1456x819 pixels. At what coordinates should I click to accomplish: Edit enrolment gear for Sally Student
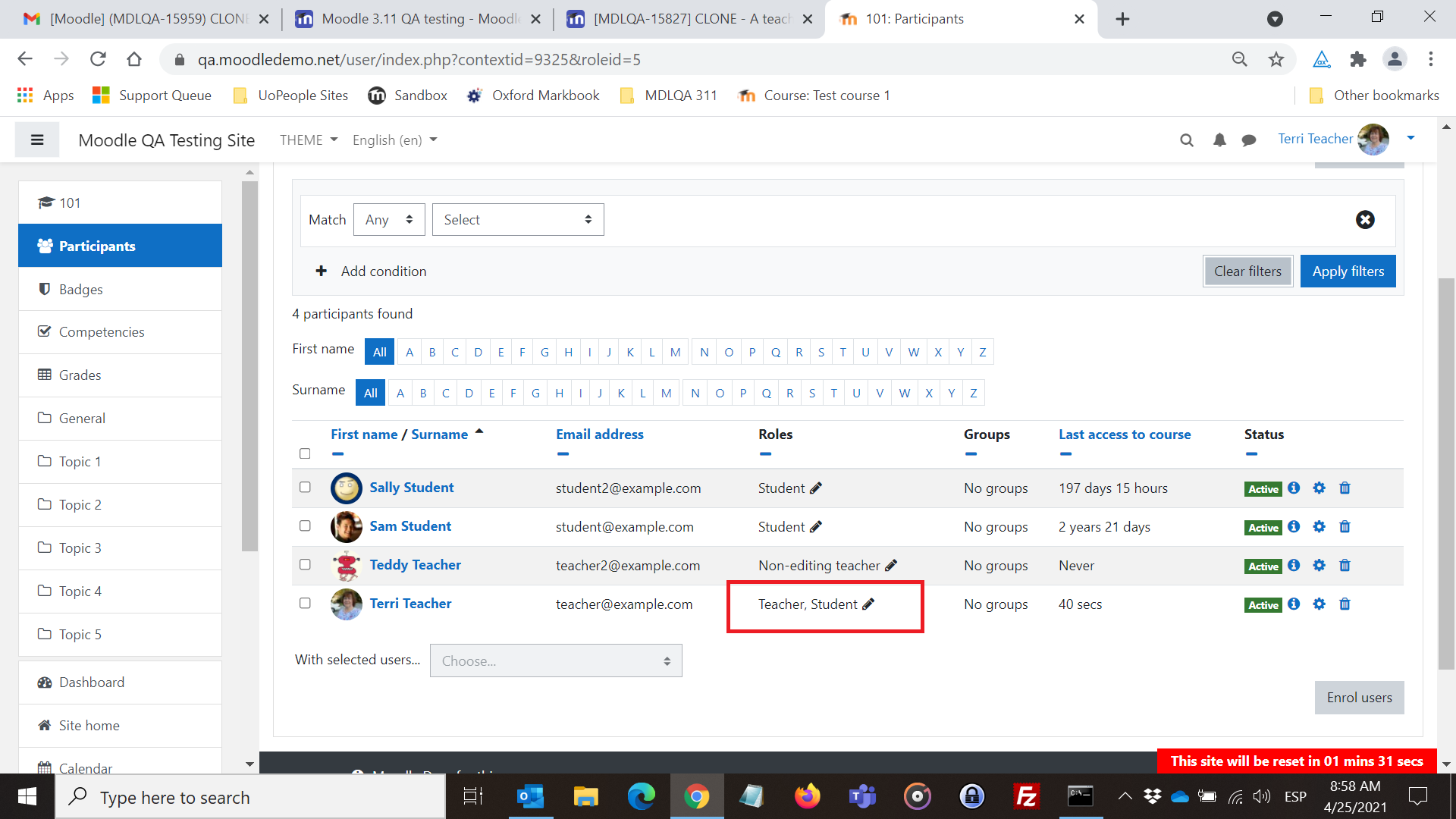pyautogui.click(x=1319, y=488)
